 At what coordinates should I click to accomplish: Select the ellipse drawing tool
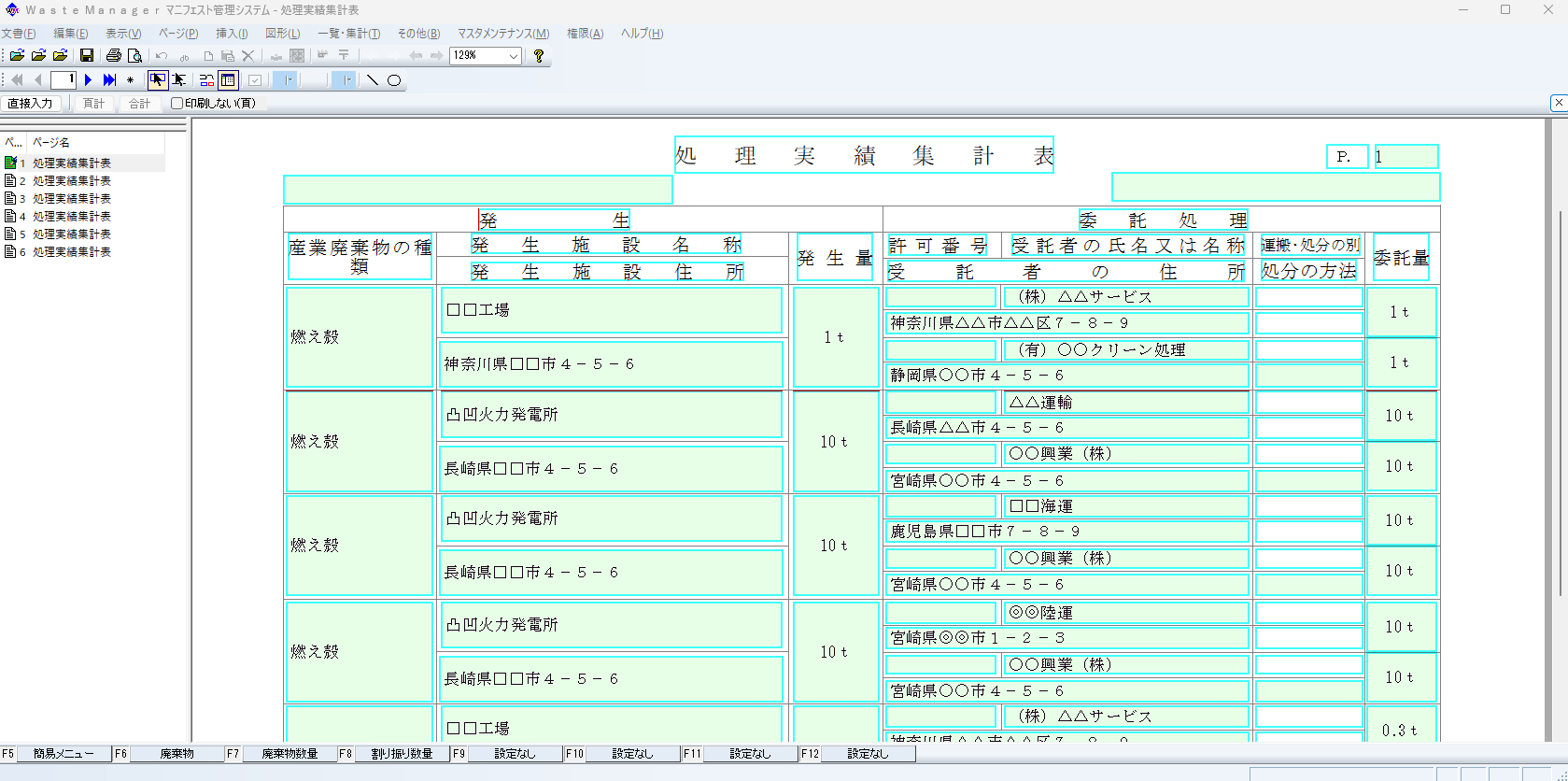coord(394,80)
